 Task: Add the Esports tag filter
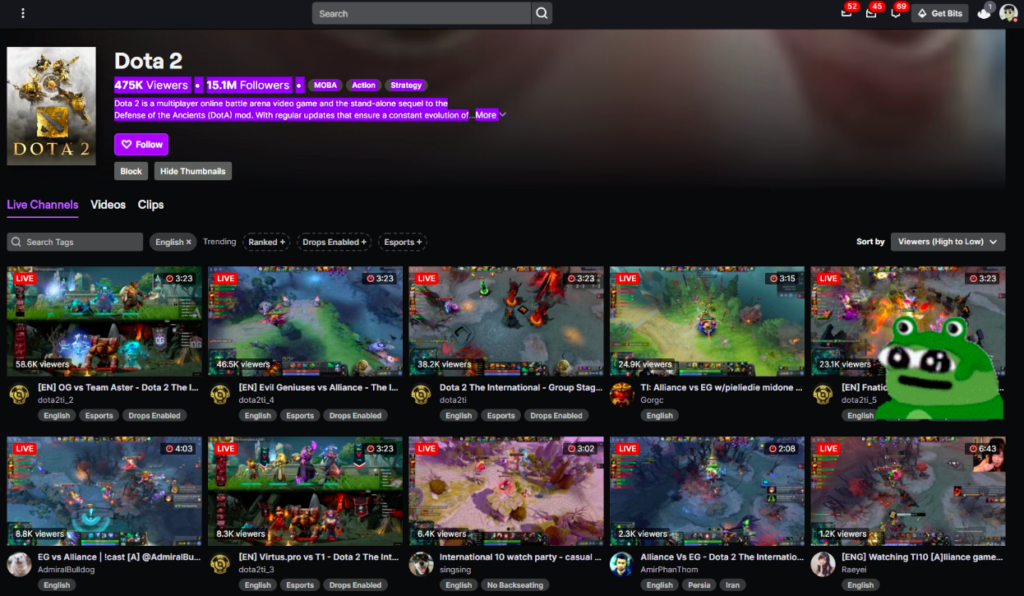pos(403,242)
